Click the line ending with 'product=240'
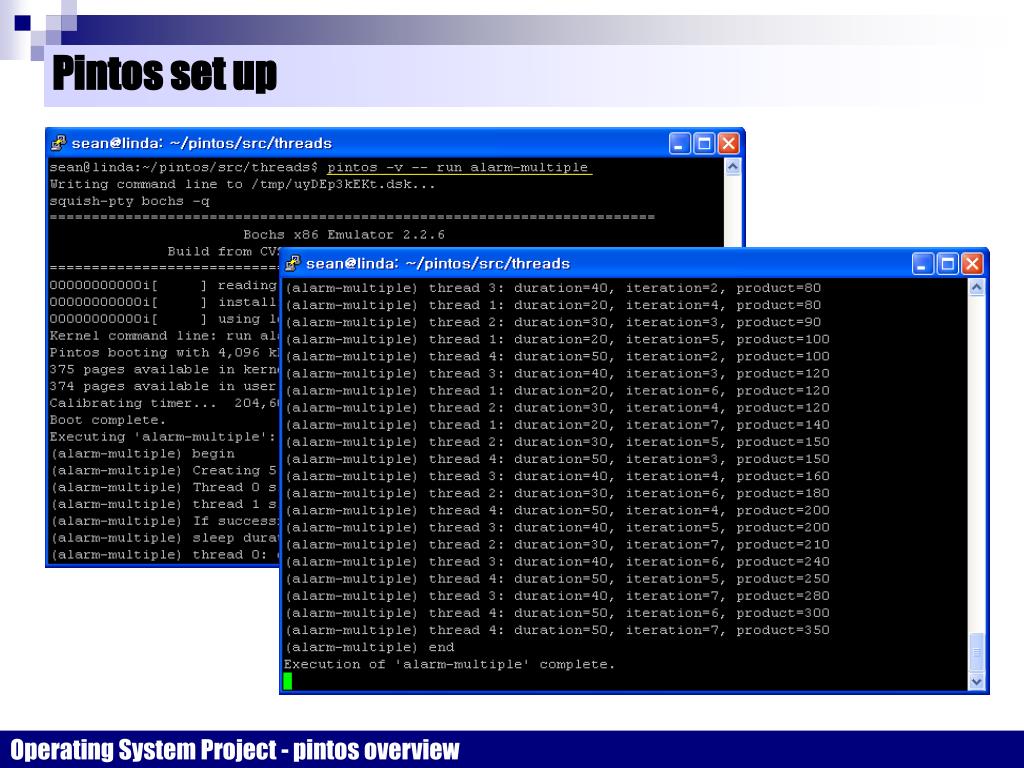 tap(557, 562)
